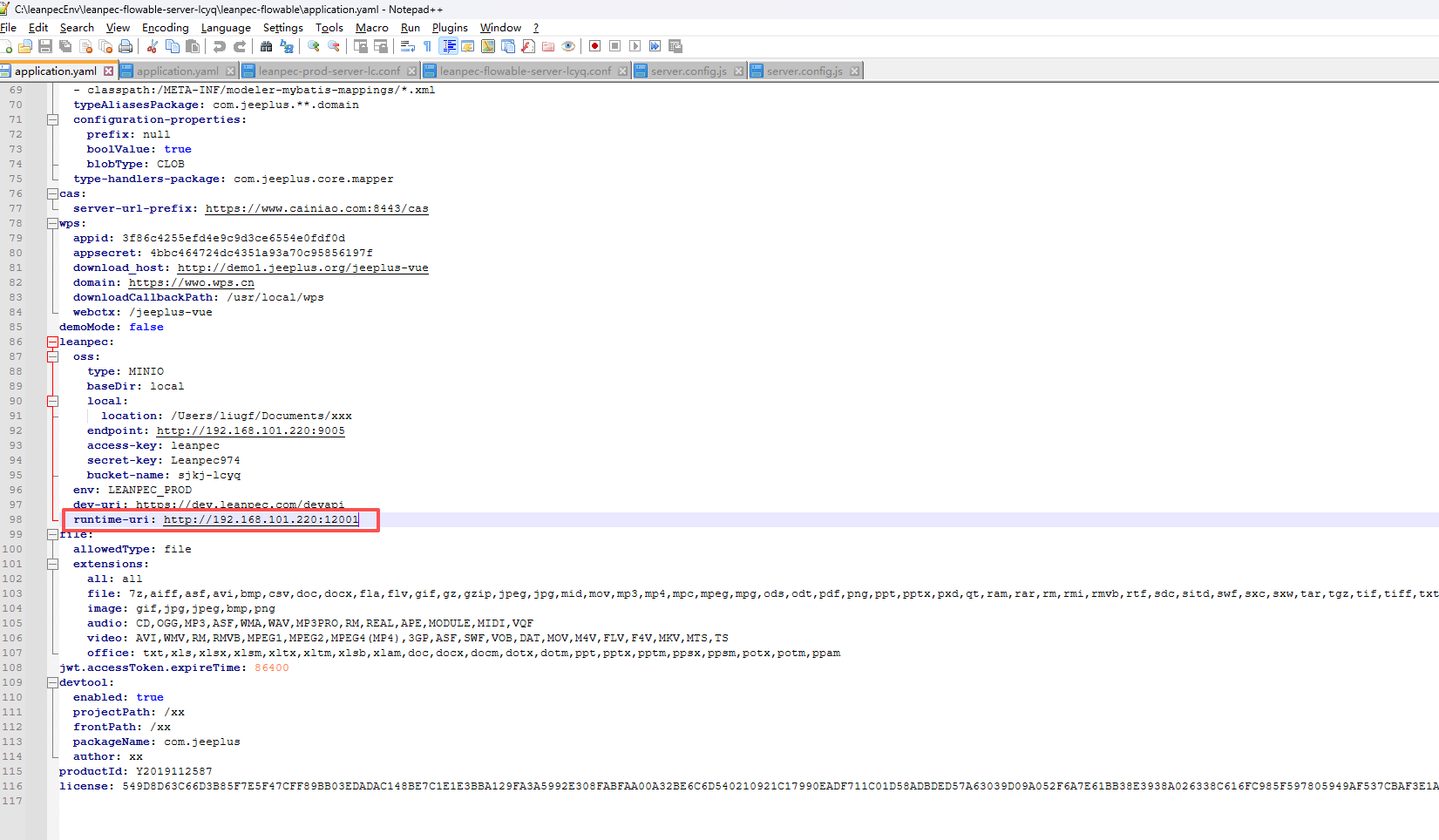This screenshot has width=1439, height=840.
Task: Close the current document via toolbar Close icon
Action: click(85, 46)
